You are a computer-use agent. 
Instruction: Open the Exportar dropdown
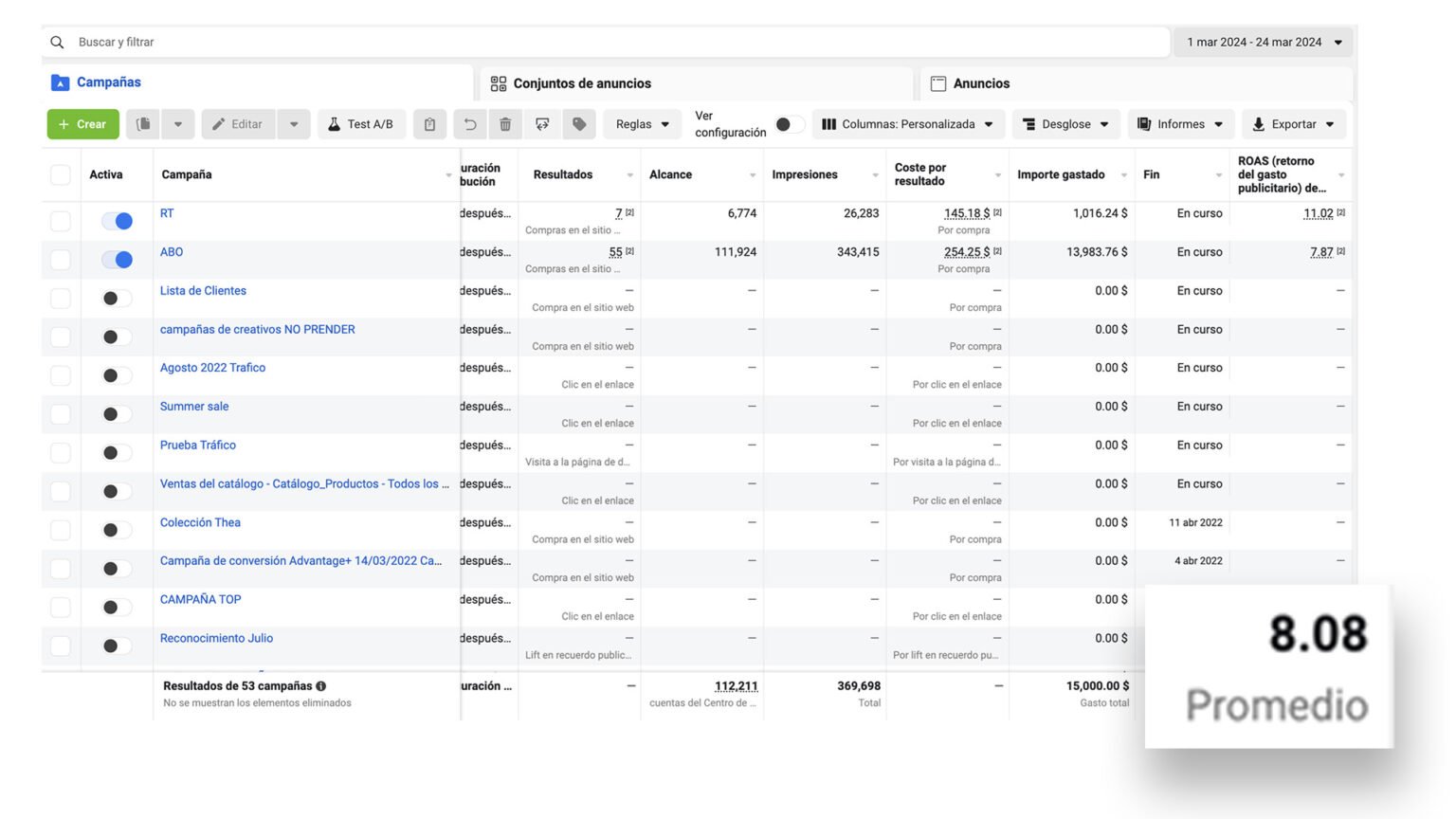pos(1294,124)
